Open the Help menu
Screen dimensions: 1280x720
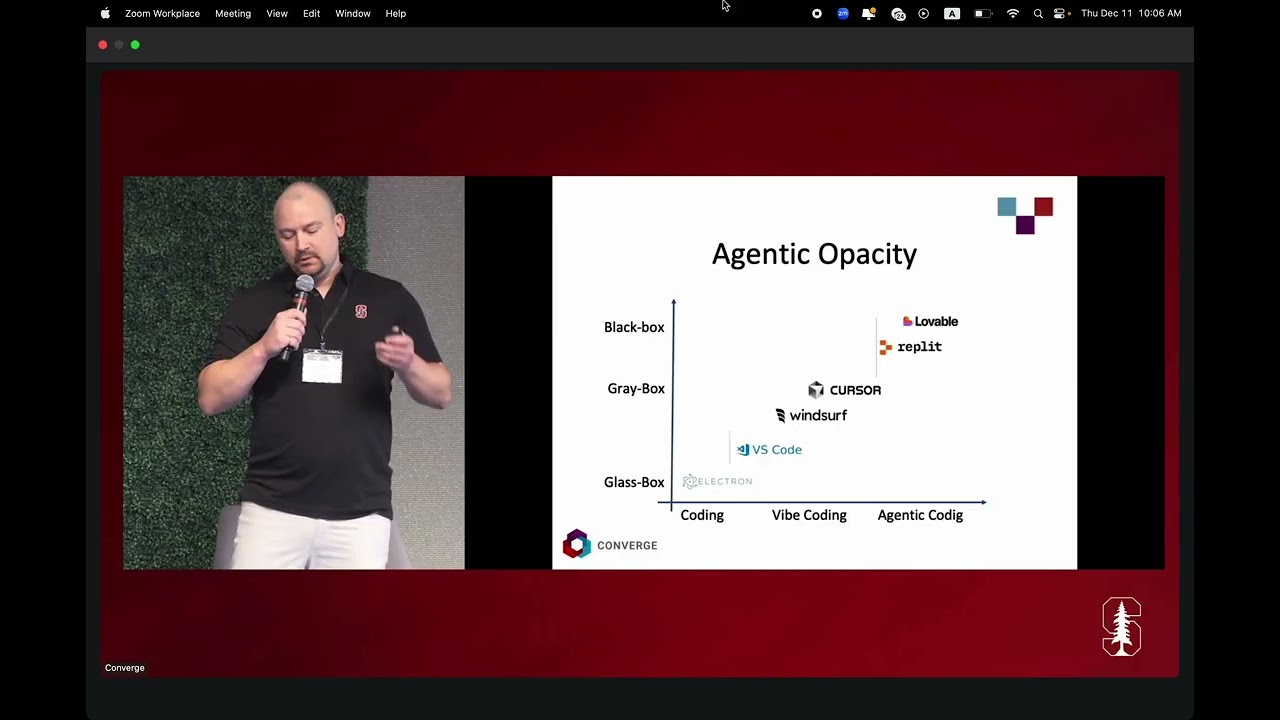[x=396, y=13]
